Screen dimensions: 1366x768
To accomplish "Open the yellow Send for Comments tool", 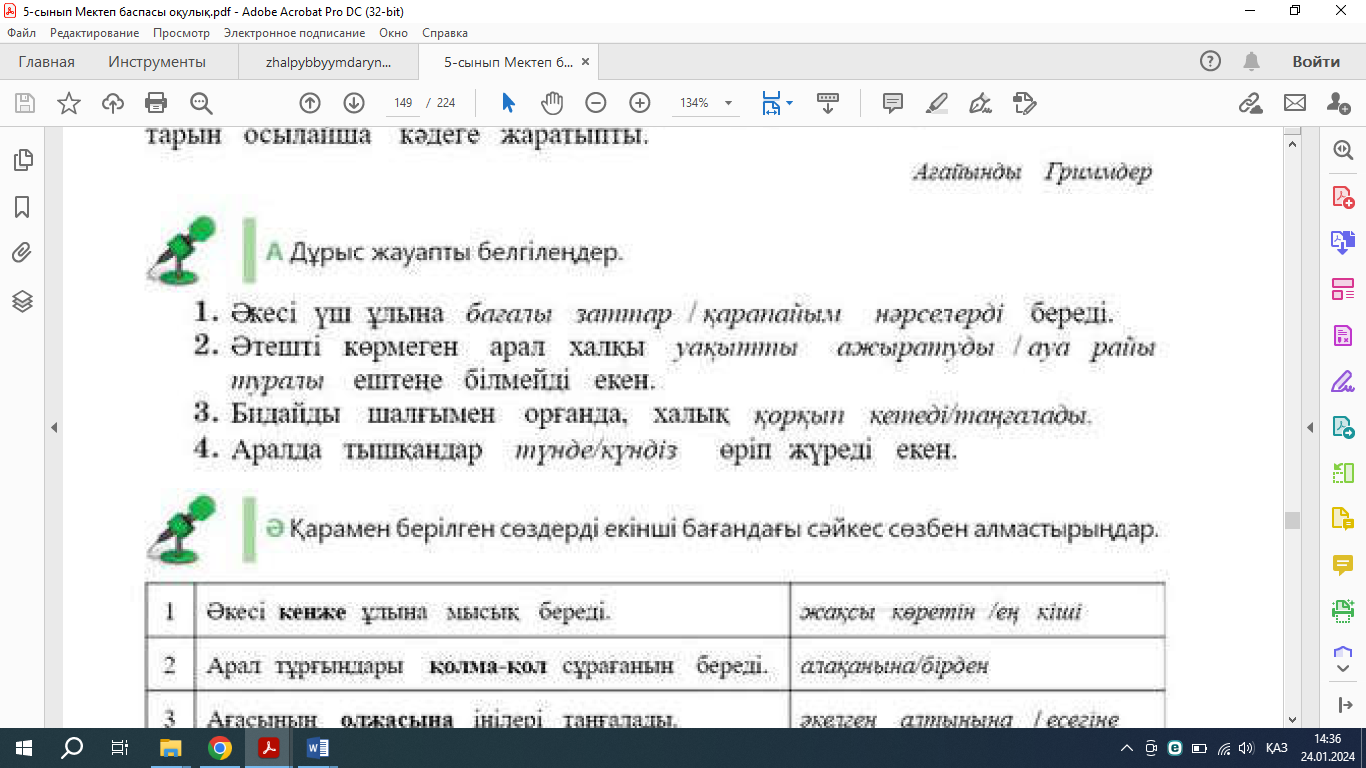I will tap(1343, 519).
